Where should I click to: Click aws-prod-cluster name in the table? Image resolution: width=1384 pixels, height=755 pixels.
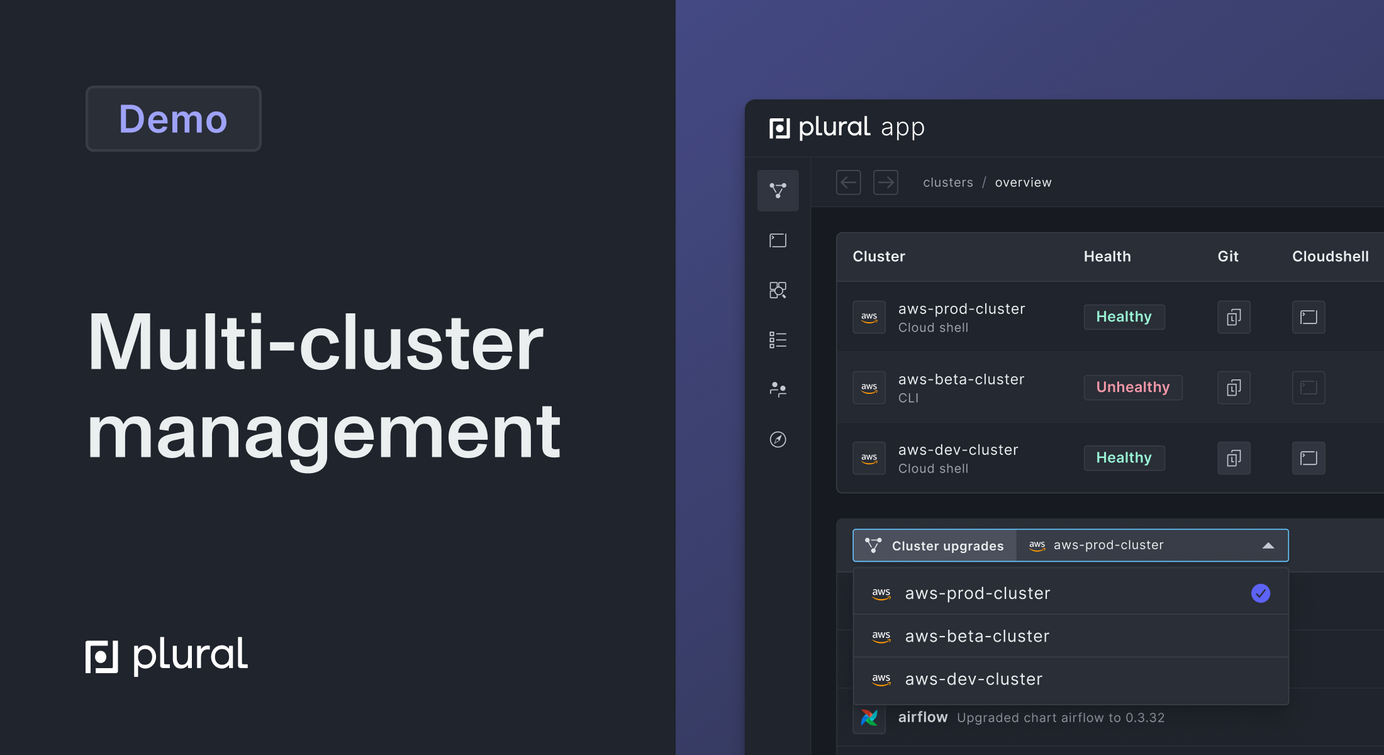click(961, 309)
